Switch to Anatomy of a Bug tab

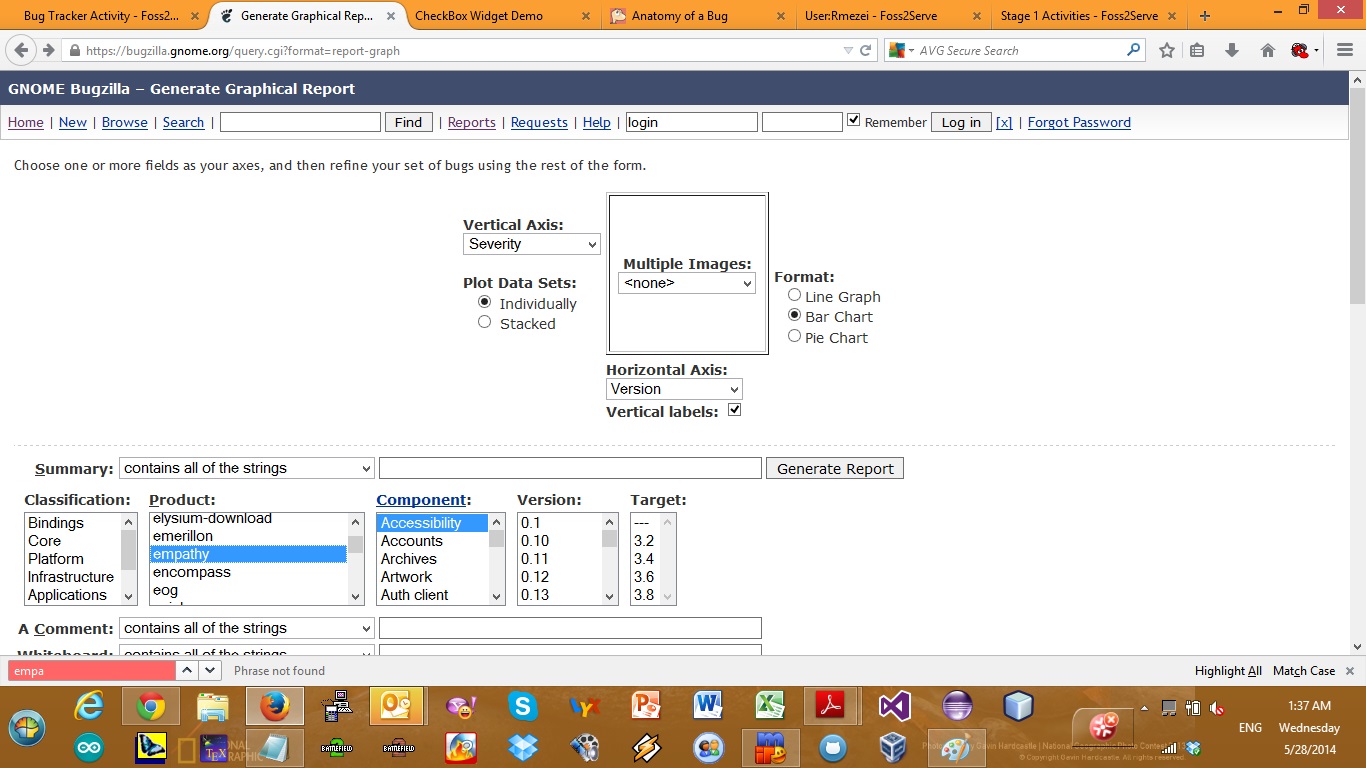coord(690,16)
